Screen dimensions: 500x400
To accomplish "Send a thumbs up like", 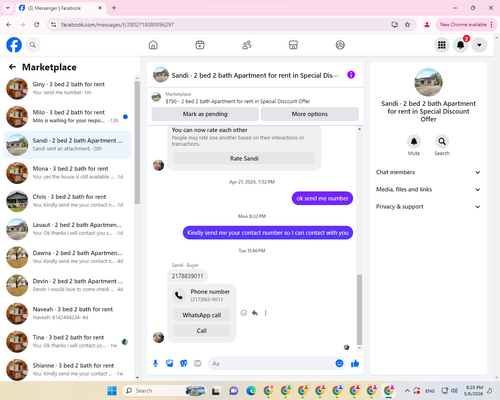I will (355, 363).
